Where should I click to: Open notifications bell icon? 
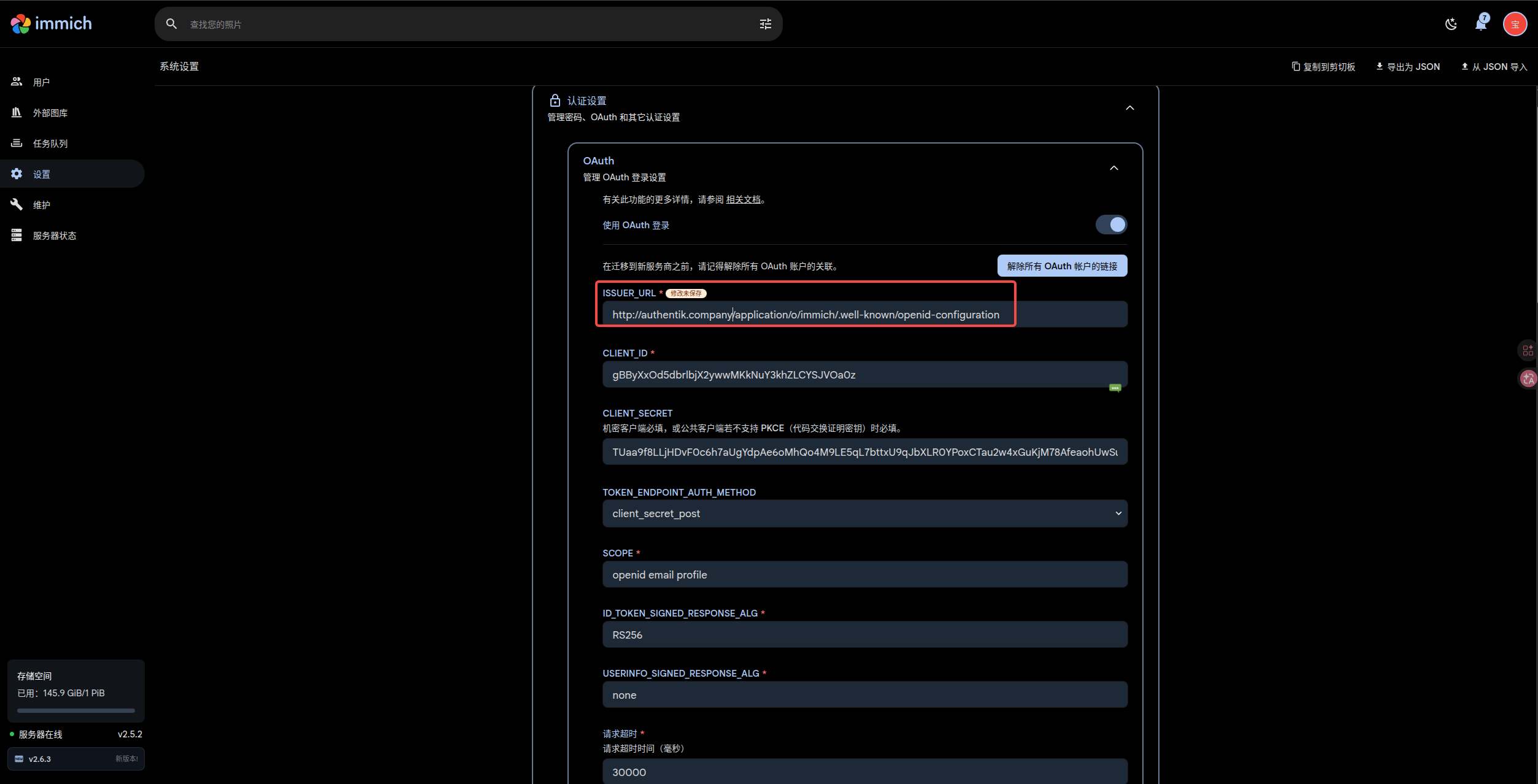(1481, 24)
